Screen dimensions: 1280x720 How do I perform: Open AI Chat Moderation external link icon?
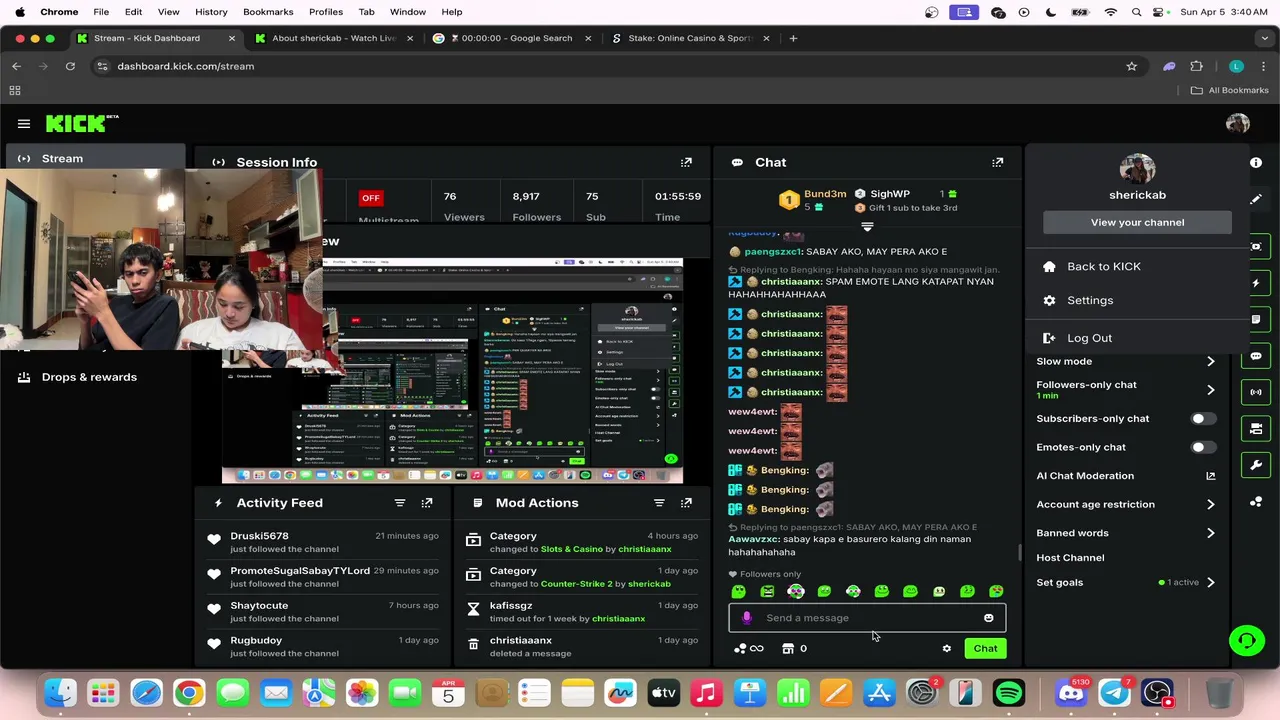[1210, 476]
